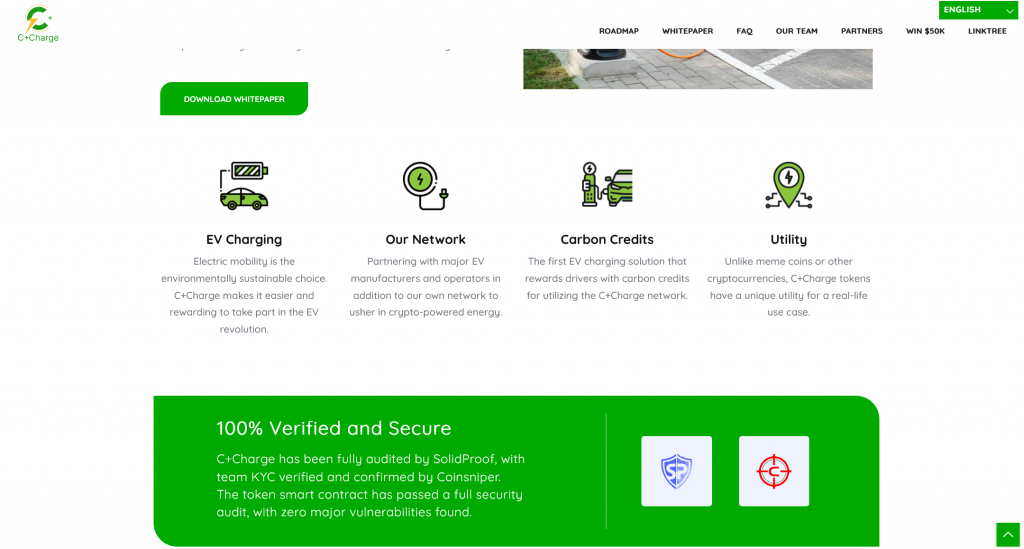This screenshot has width=1024, height=549.
Task: Click the Our Network heading
Action: point(425,239)
